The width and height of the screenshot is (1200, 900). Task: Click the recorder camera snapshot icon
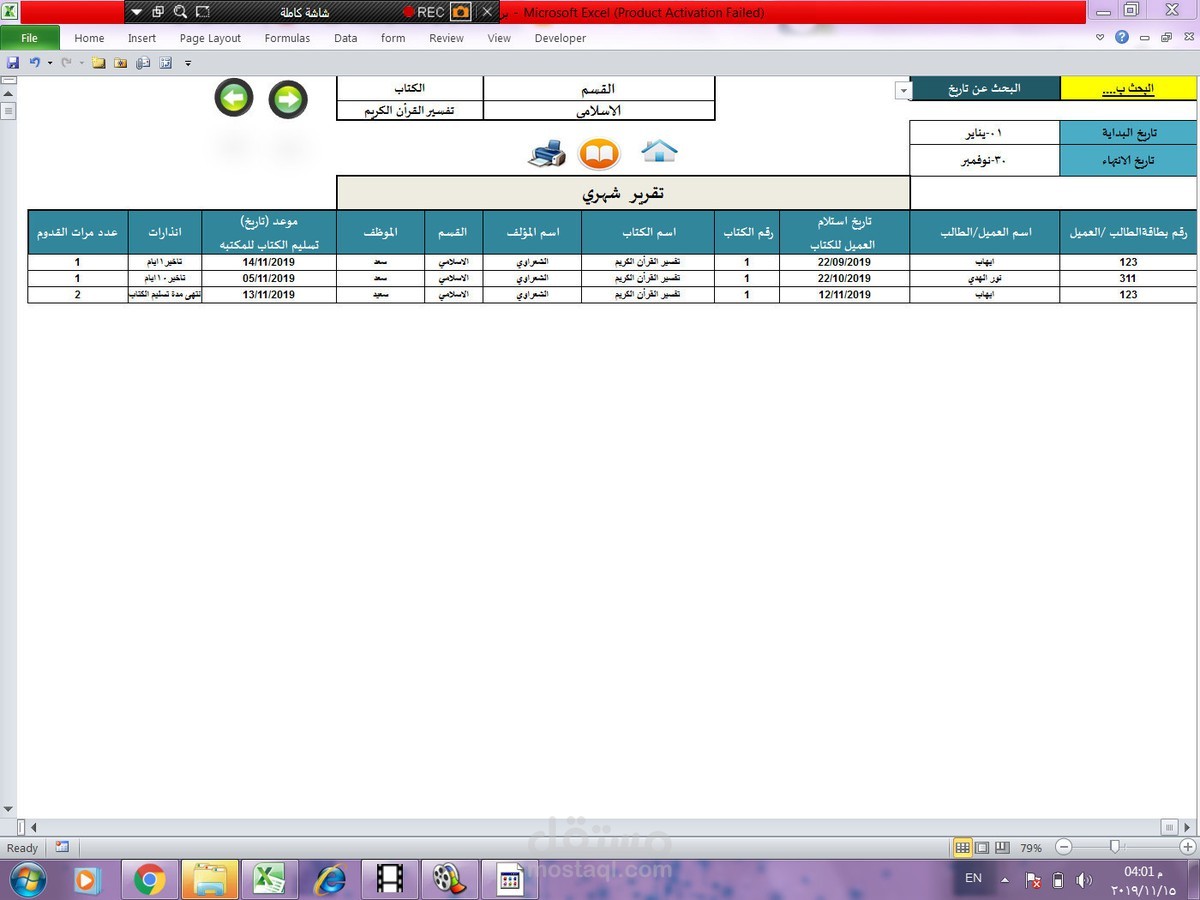(461, 12)
